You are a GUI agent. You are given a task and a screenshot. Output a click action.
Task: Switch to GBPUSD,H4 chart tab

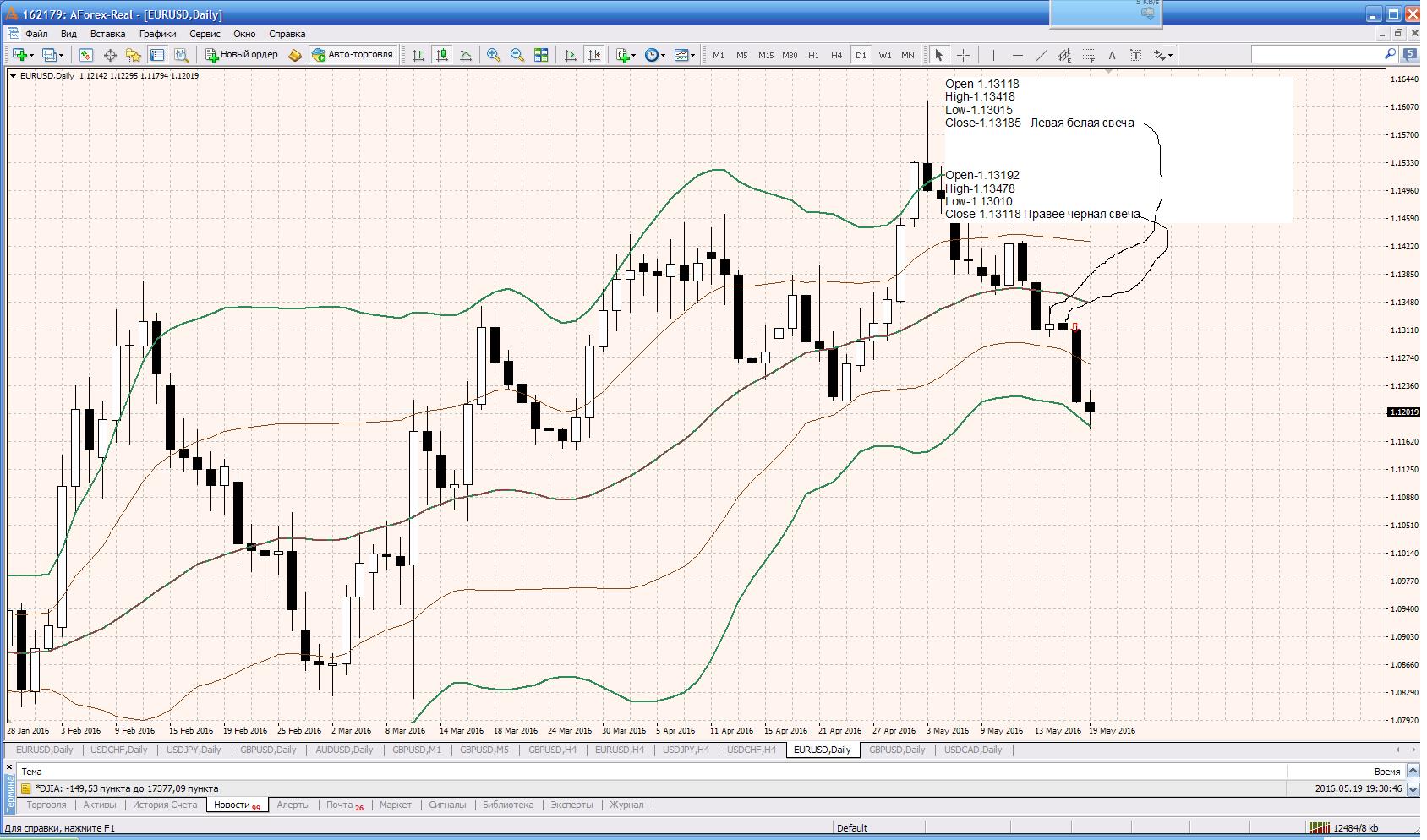click(552, 750)
